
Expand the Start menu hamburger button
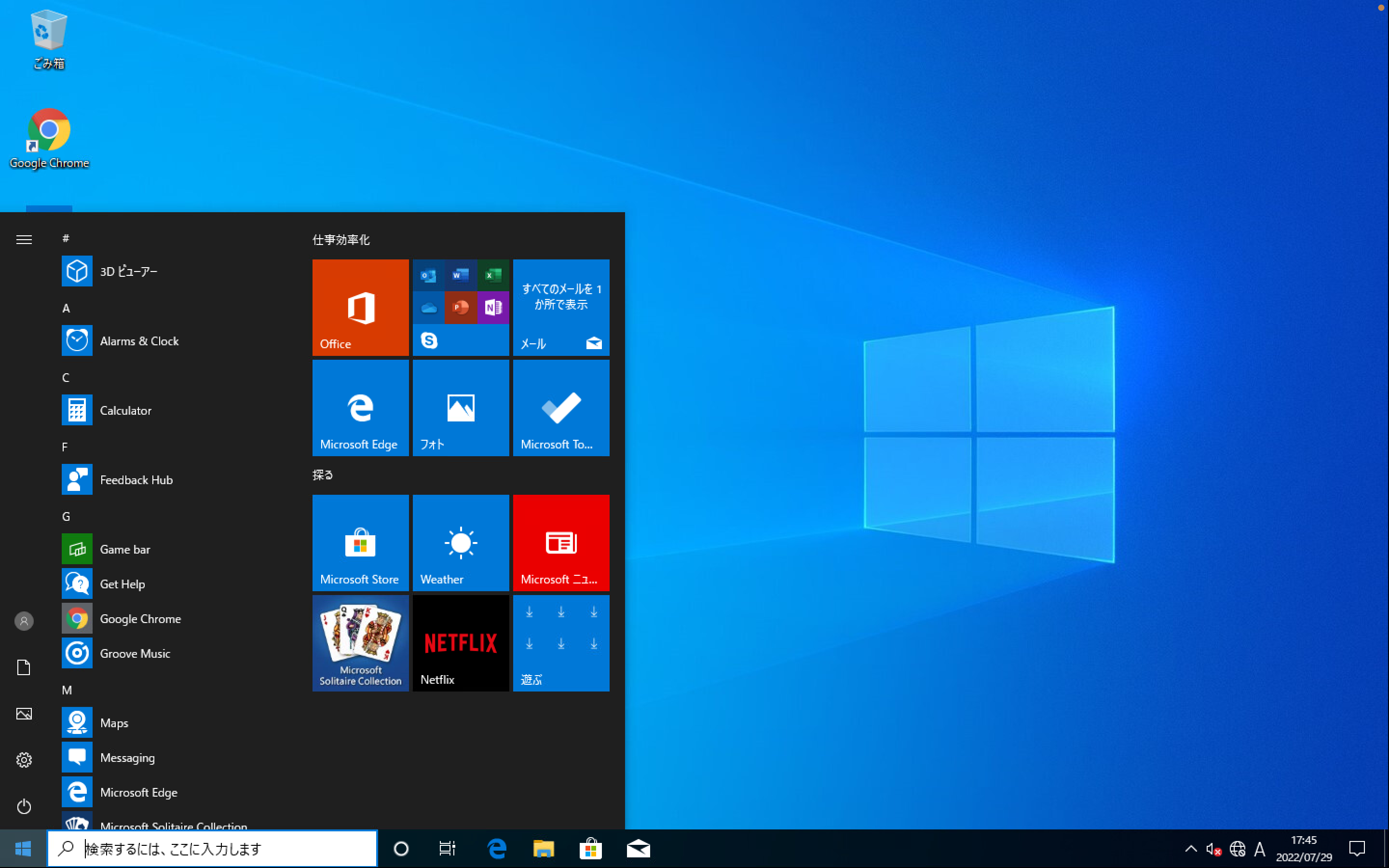24,239
